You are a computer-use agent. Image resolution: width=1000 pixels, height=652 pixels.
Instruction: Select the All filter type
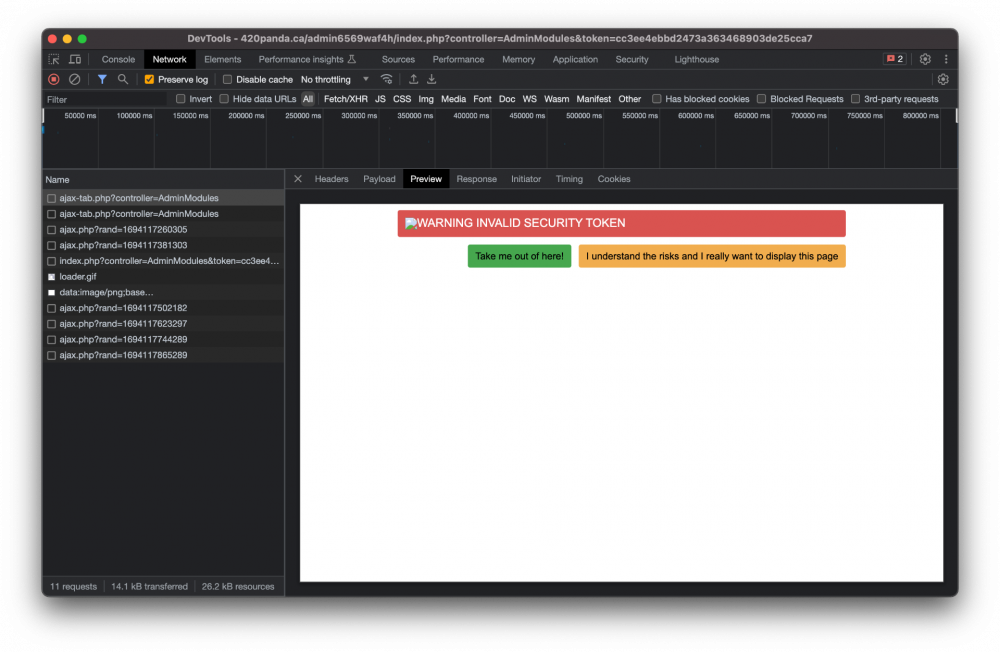pos(308,100)
